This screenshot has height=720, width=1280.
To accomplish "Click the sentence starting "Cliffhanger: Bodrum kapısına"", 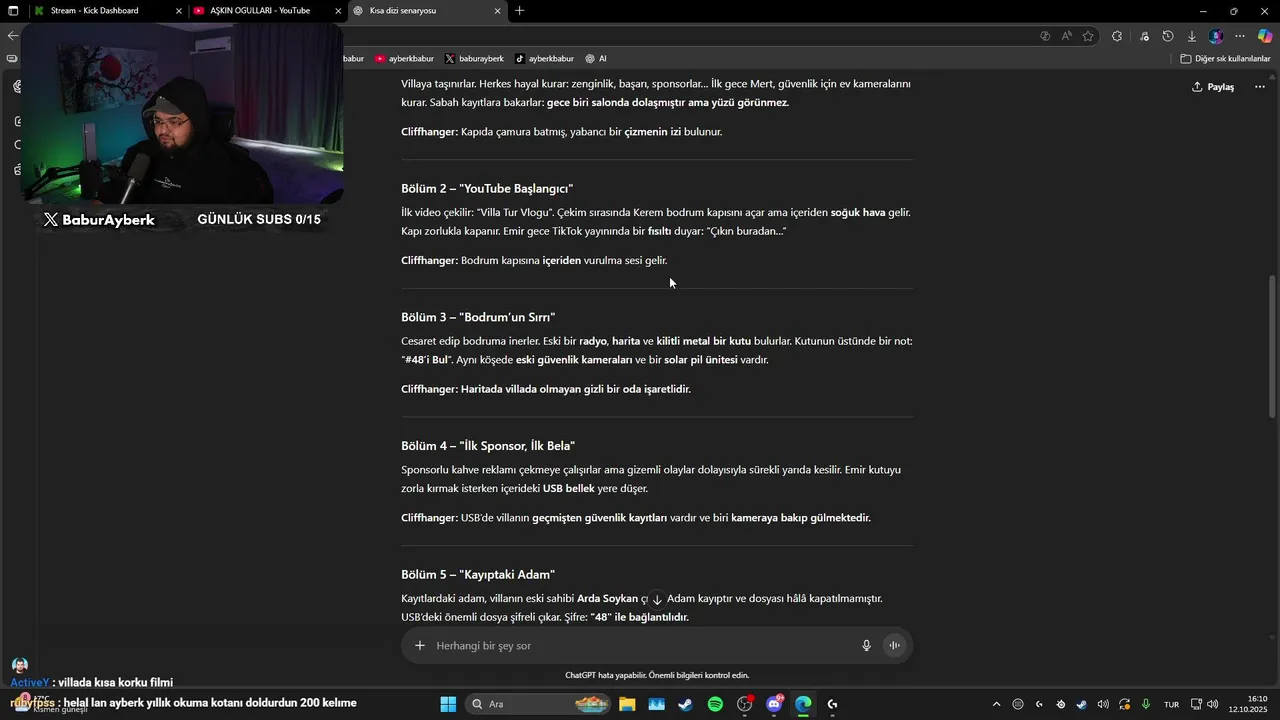I will pos(534,260).
